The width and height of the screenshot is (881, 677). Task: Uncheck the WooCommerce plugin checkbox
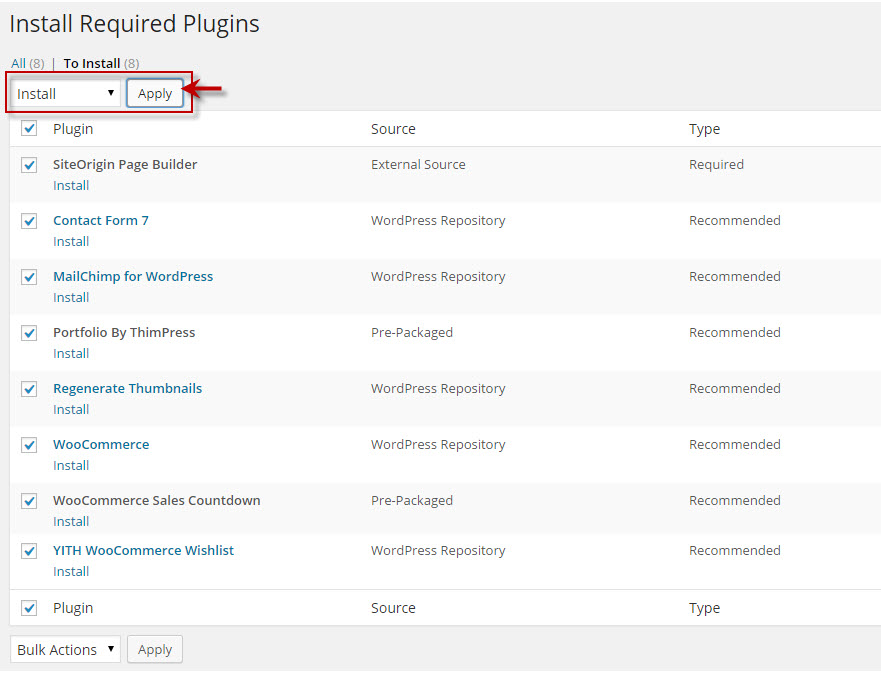click(29, 445)
